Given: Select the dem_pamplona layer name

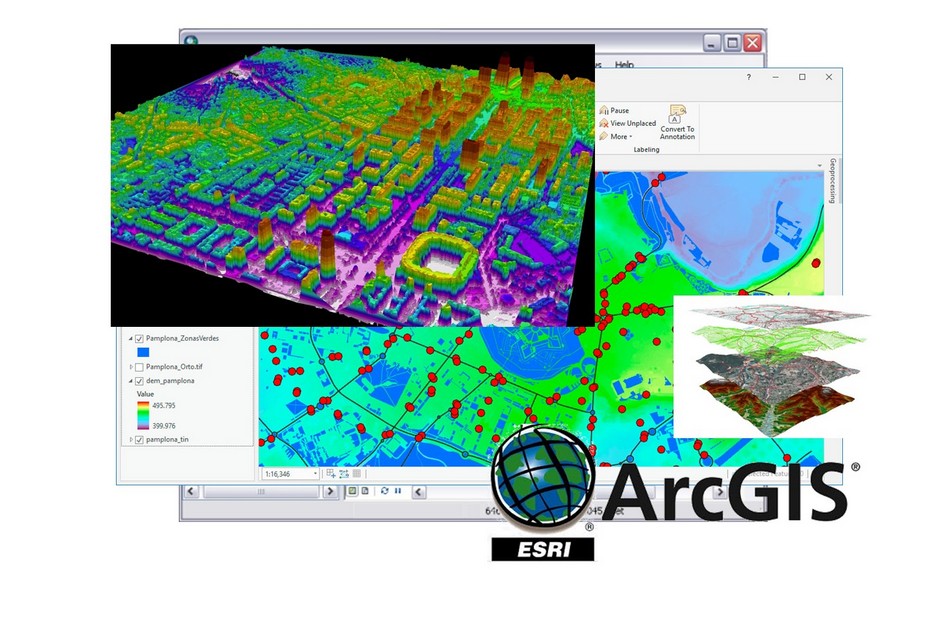Looking at the screenshot, I should click(170, 380).
